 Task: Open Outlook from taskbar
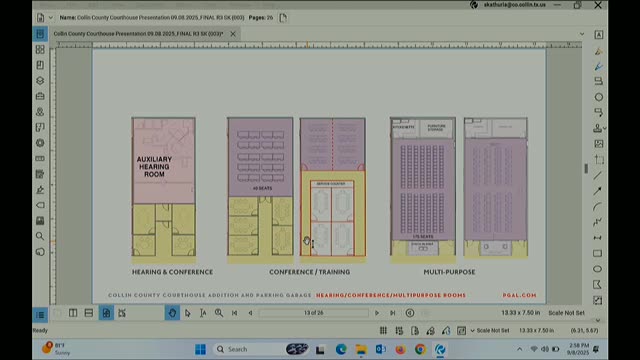(x=380, y=349)
